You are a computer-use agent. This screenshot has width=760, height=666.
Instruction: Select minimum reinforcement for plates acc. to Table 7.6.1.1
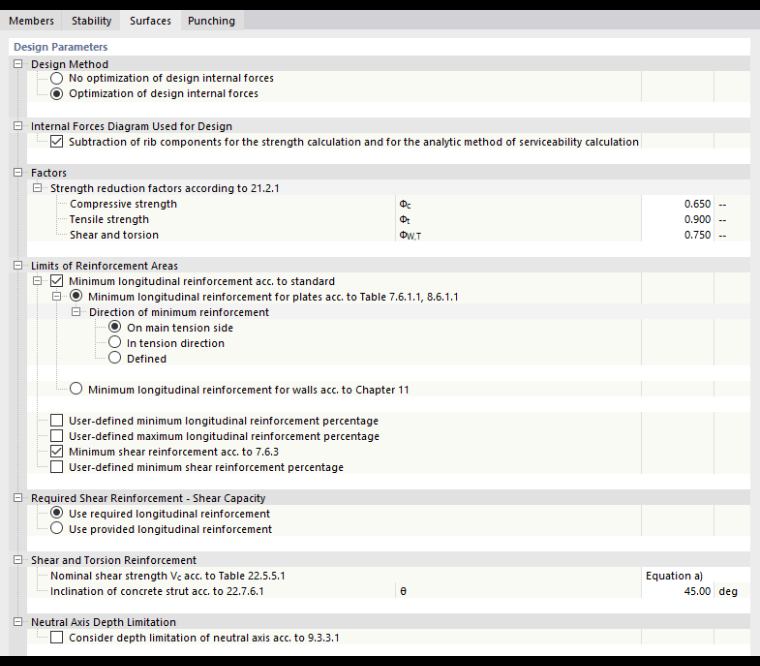(76, 296)
